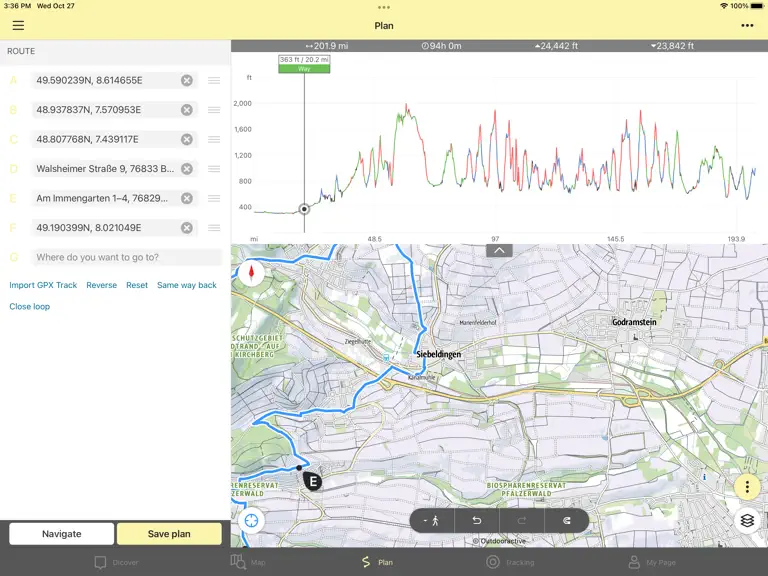Click the Navigate button

[x=62, y=534]
